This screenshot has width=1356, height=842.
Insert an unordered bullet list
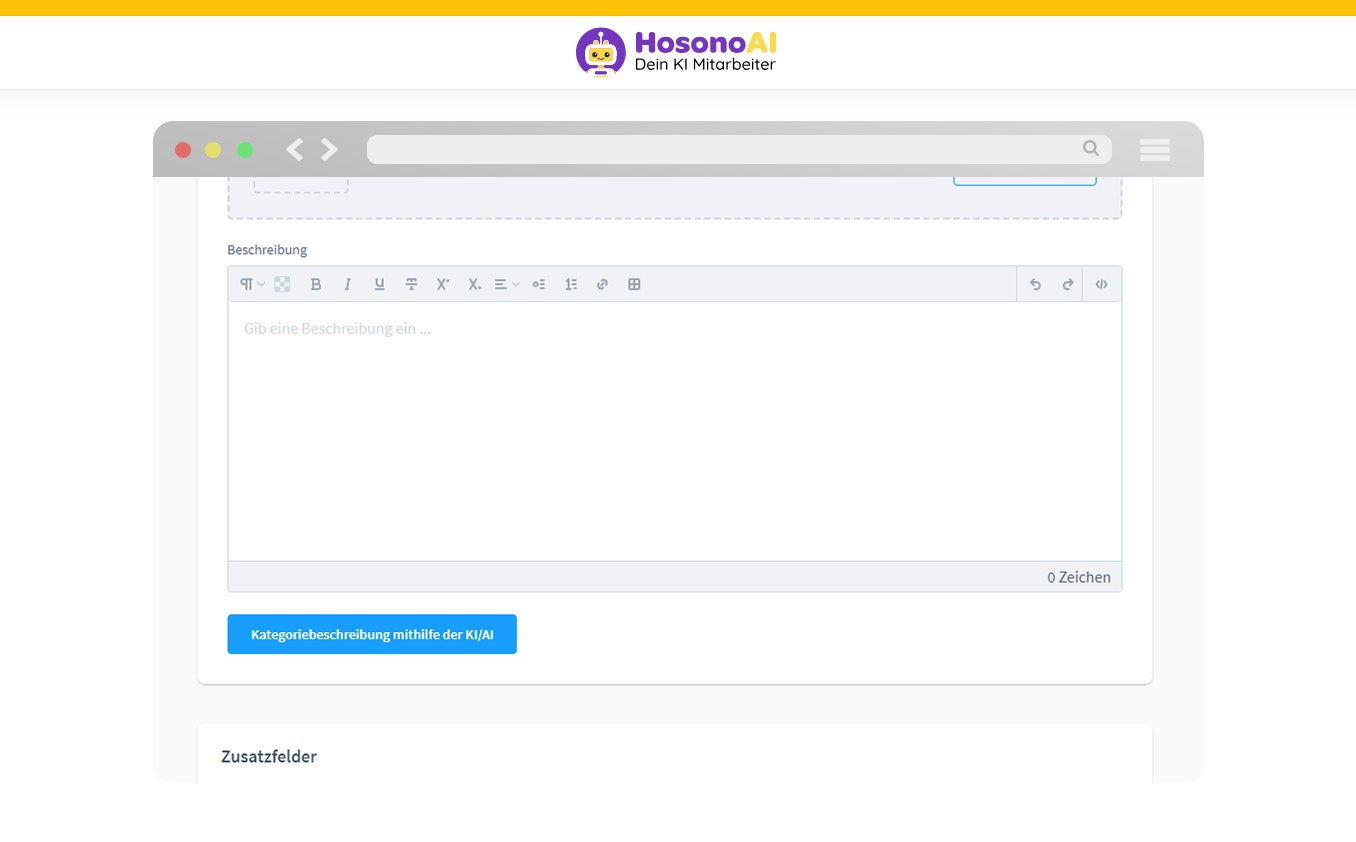click(x=539, y=284)
